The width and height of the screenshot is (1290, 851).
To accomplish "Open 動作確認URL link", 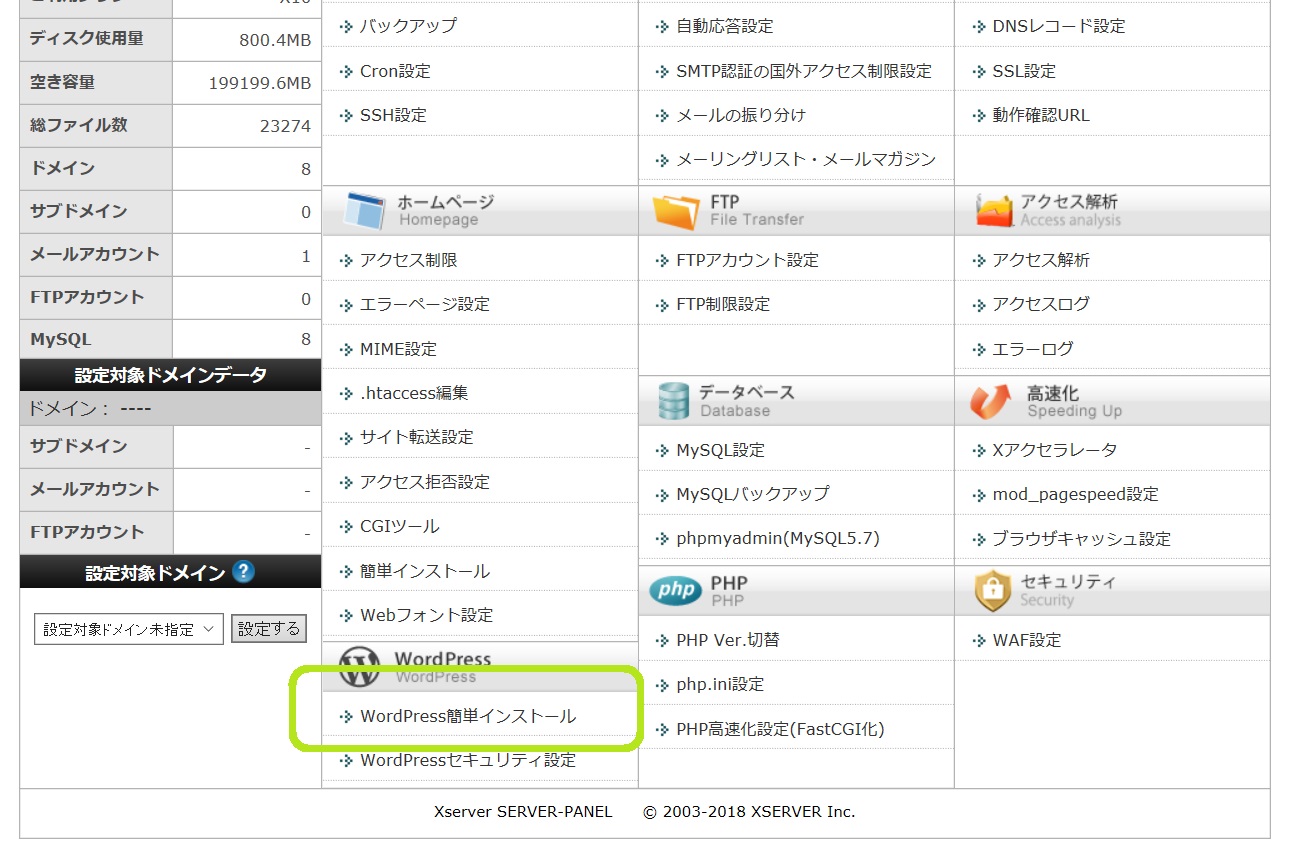I will point(1040,115).
